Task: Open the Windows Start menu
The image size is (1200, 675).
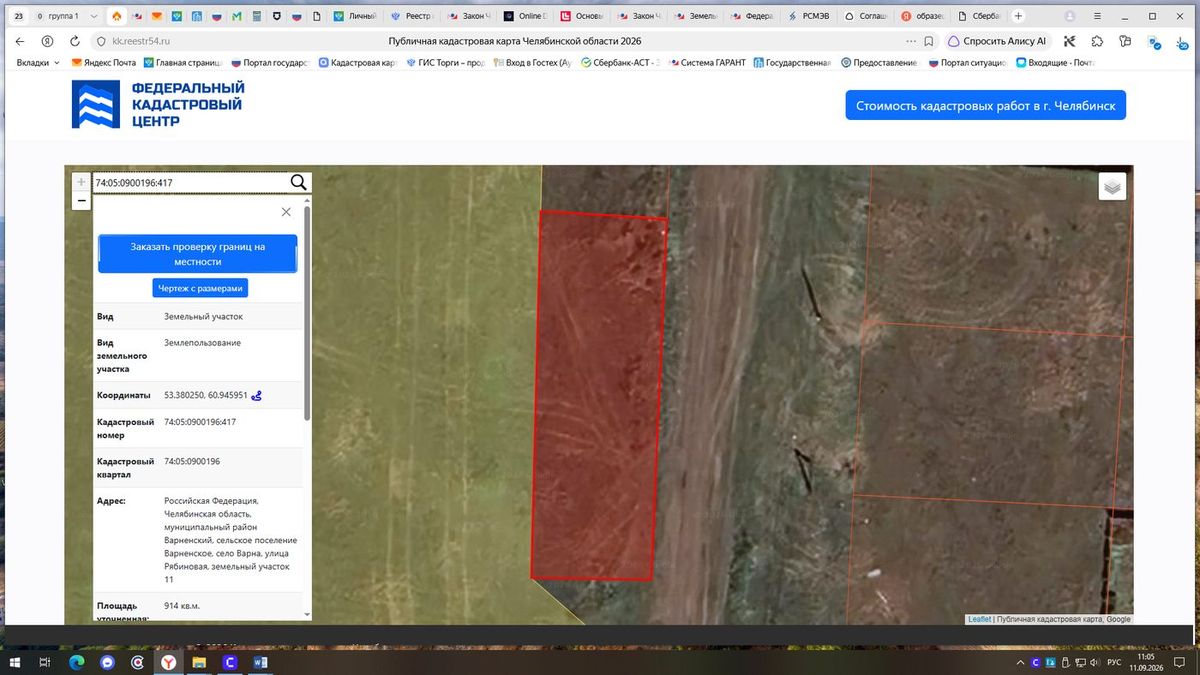Action: point(15,662)
